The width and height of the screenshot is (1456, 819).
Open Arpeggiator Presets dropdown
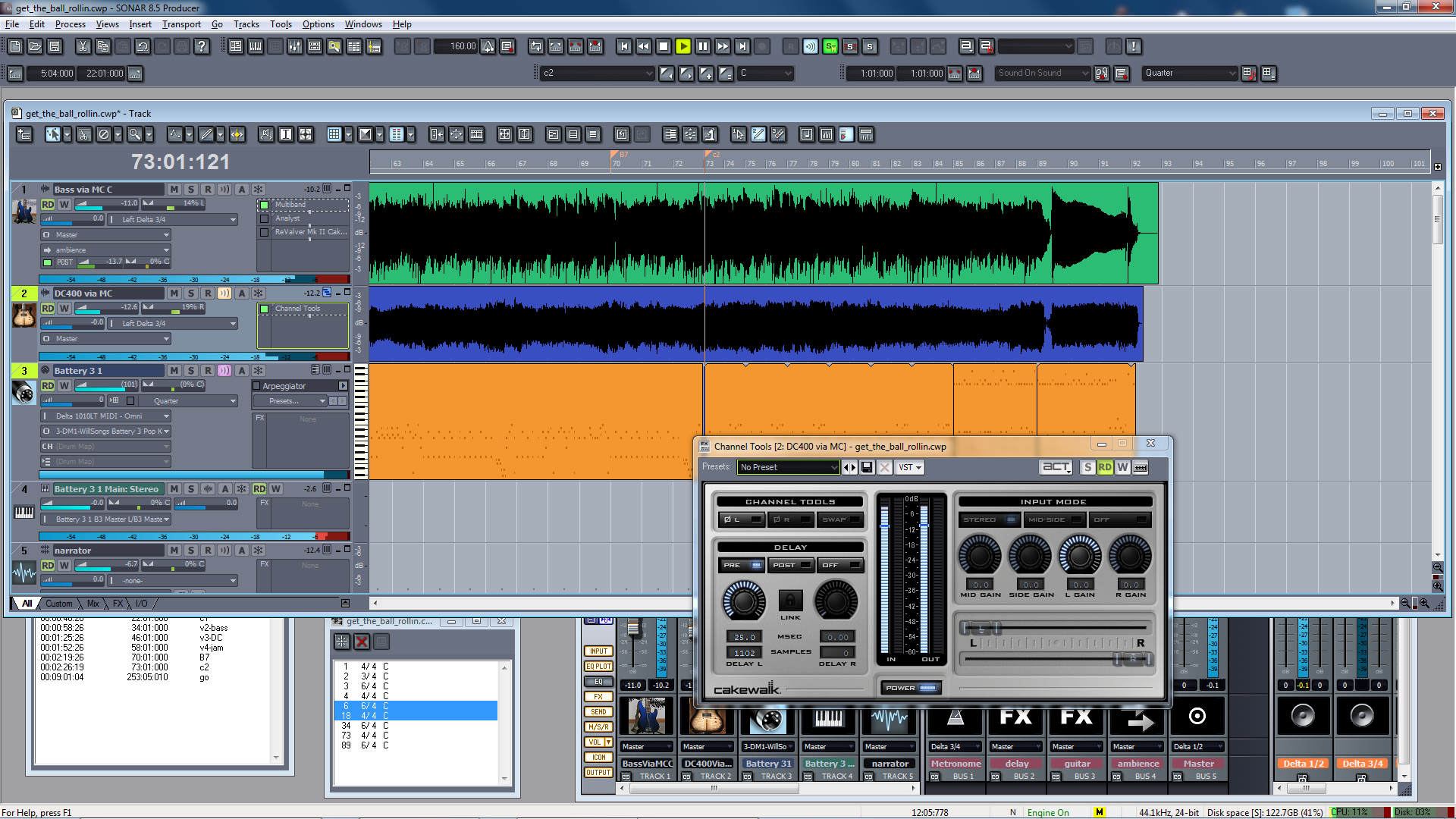pos(290,401)
